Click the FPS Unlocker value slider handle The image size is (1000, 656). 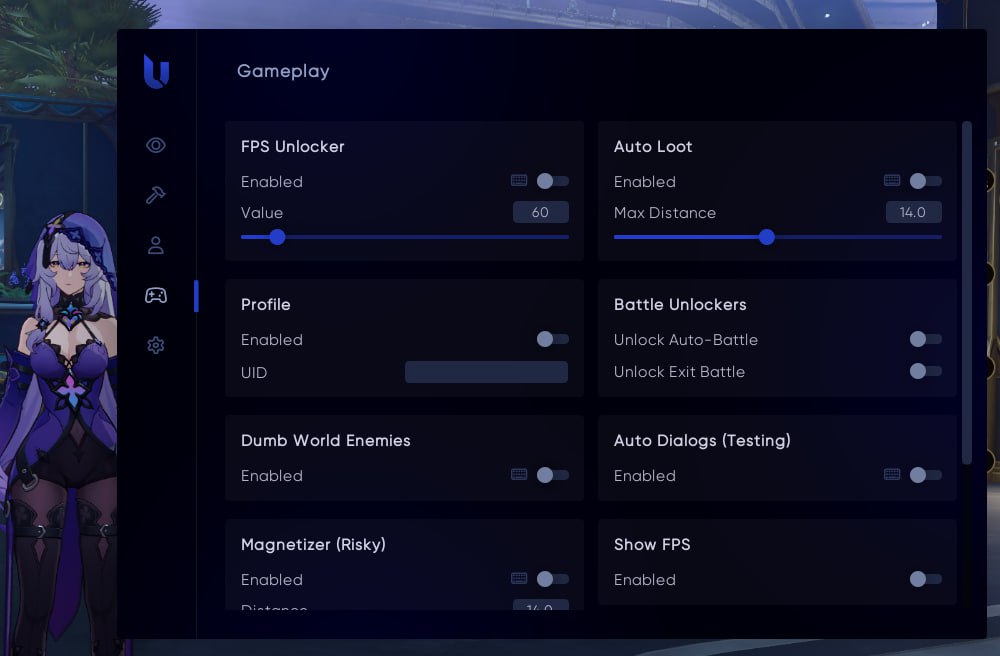click(x=277, y=237)
